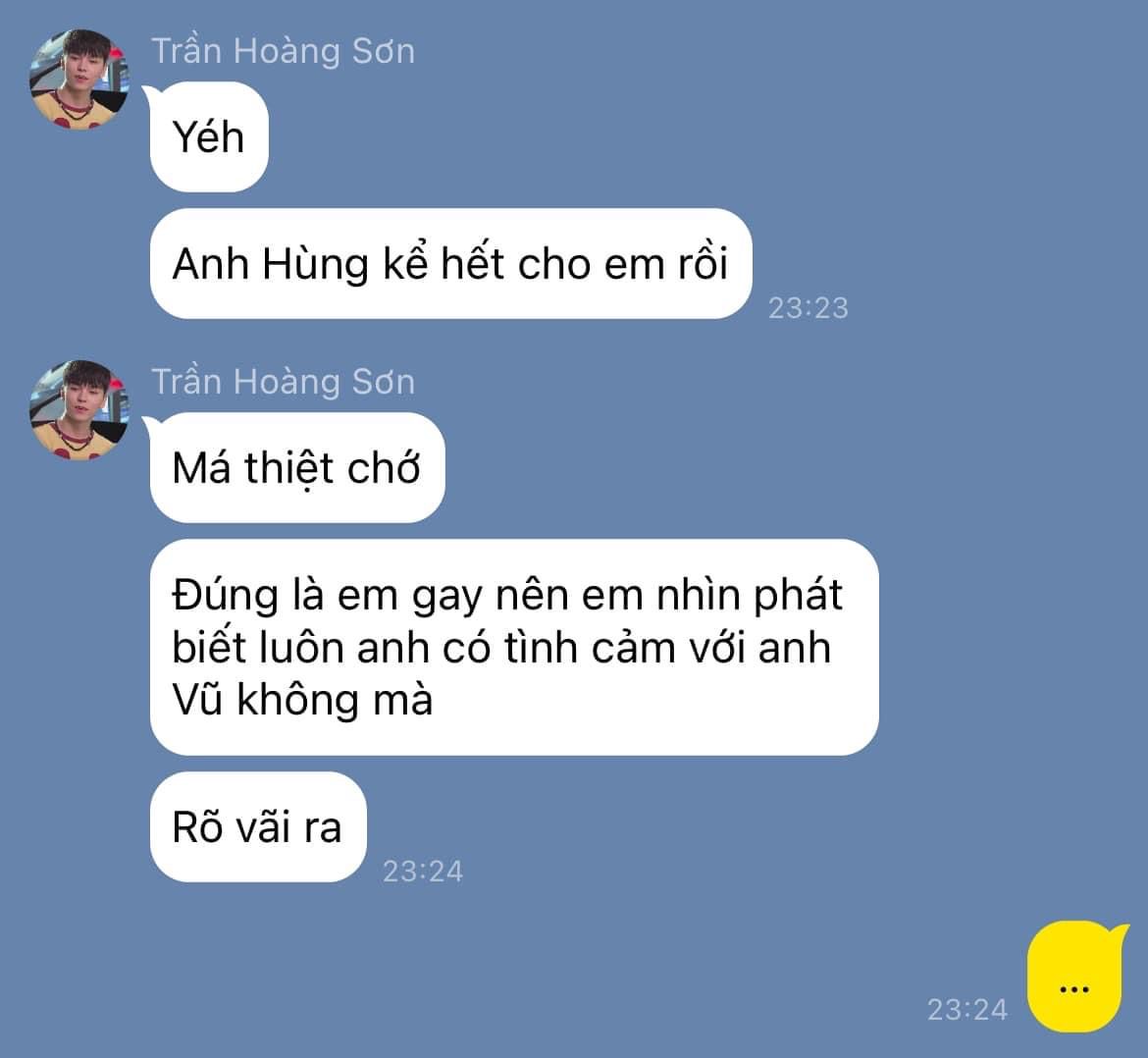Tap the 23:24 timestamp beside "Rõ vãi ra"
The width and height of the screenshot is (1148, 1058).
tap(423, 872)
